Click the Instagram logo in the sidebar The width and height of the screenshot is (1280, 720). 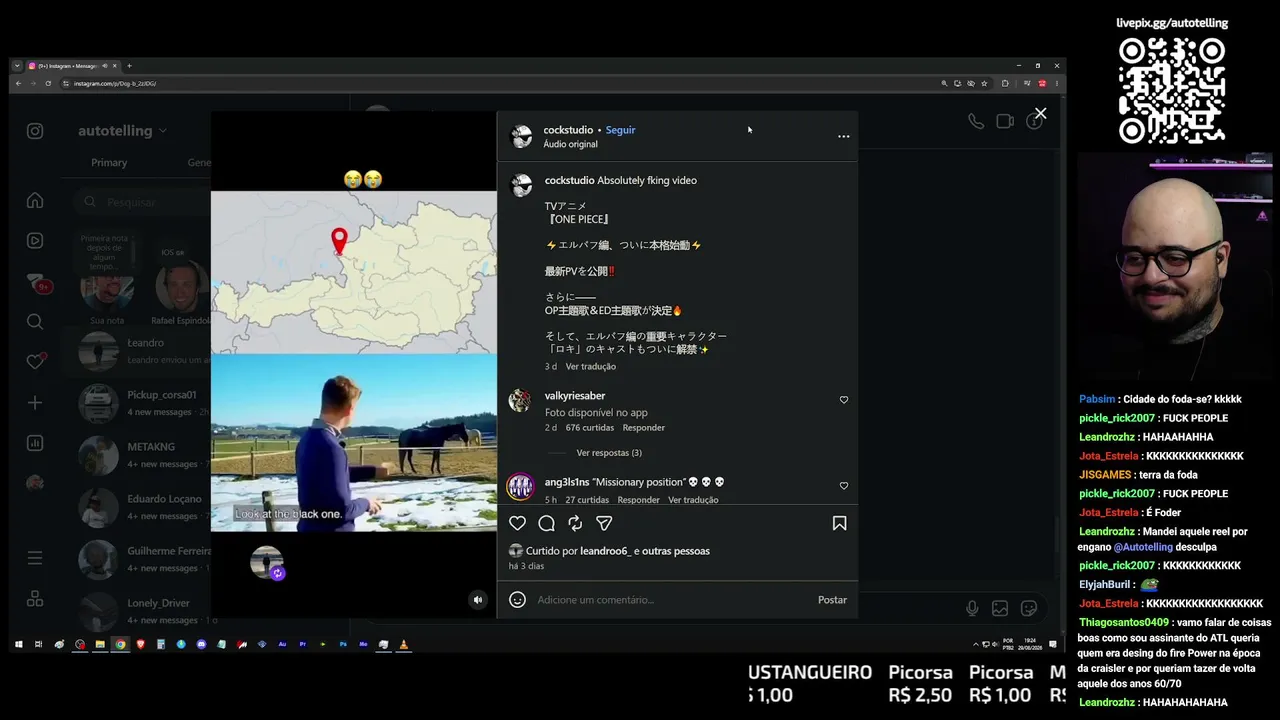click(35, 131)
